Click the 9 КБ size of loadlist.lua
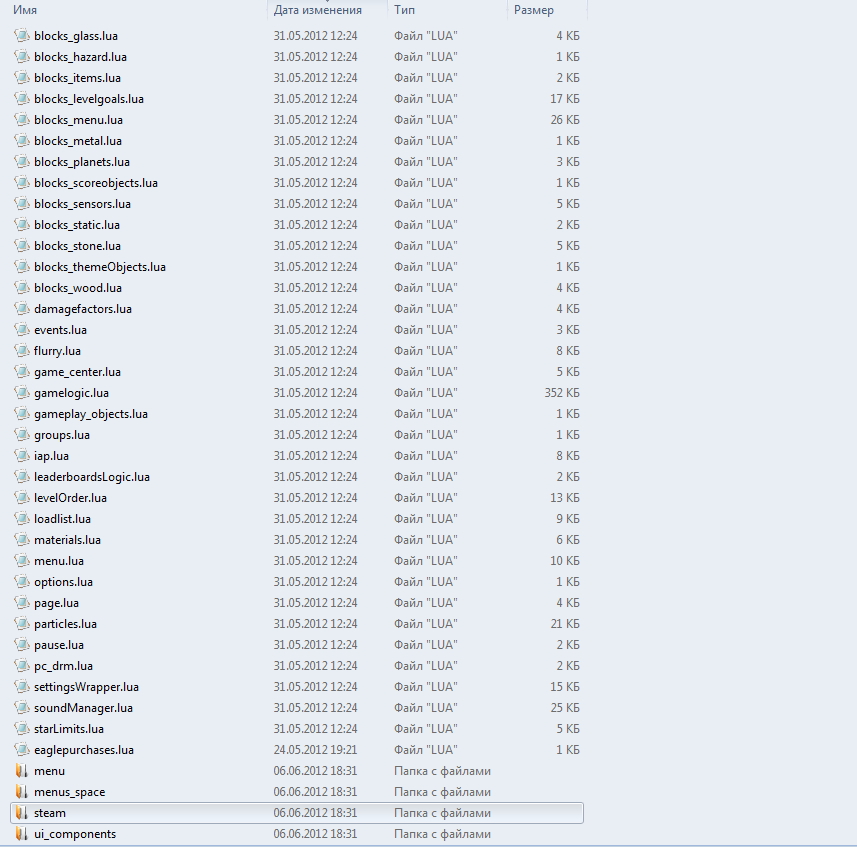This screenshot has height=847, width=857. click(568, 519)
